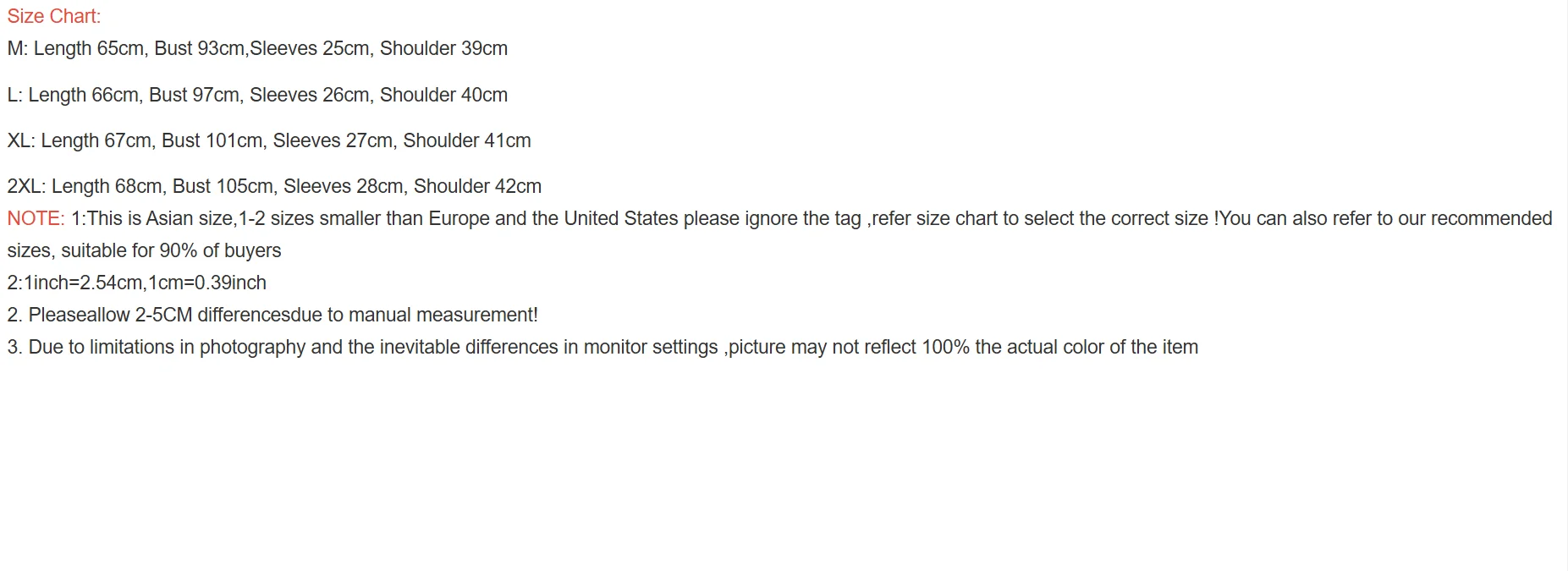Click "suitable for 90% of buyers" text

[x=171, y=250]
